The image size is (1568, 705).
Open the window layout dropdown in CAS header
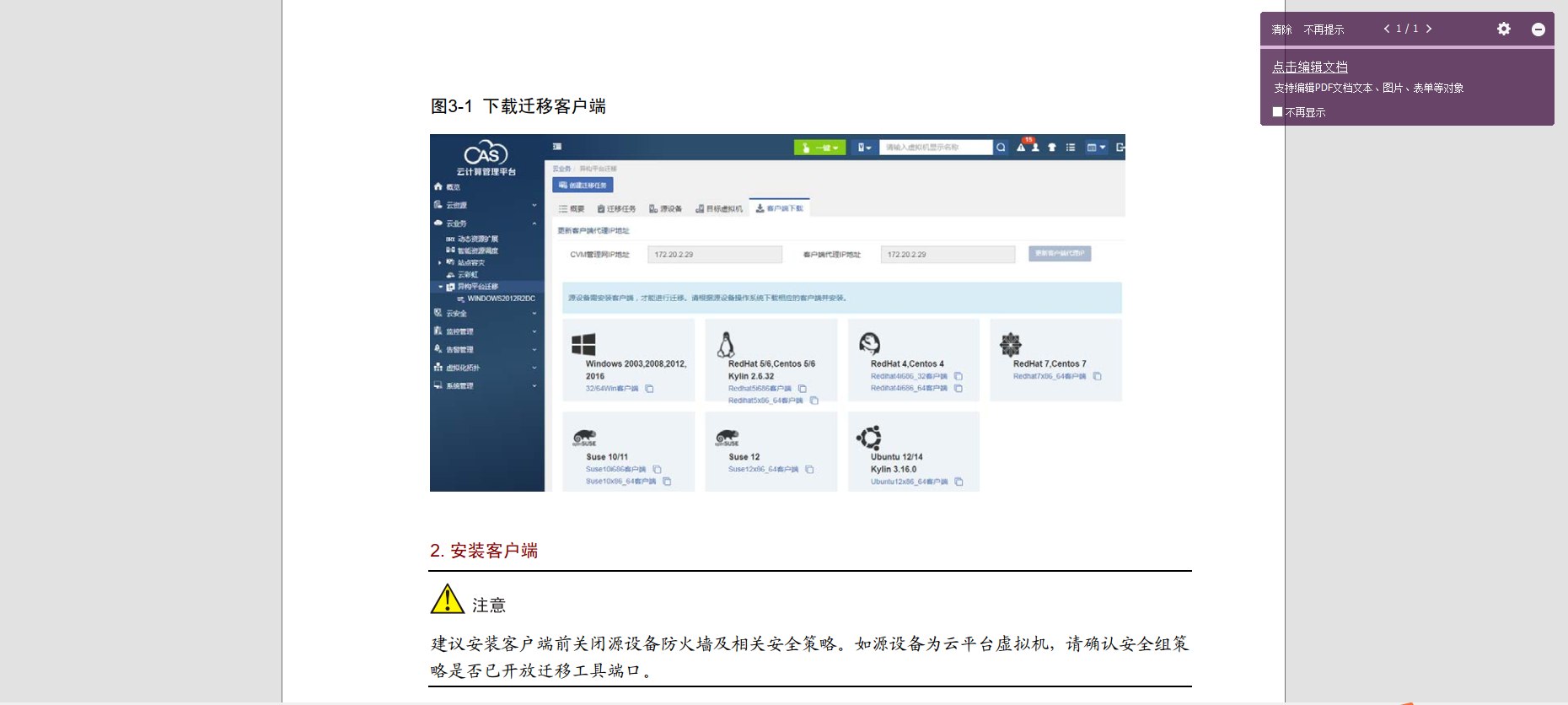[1096, 148]
